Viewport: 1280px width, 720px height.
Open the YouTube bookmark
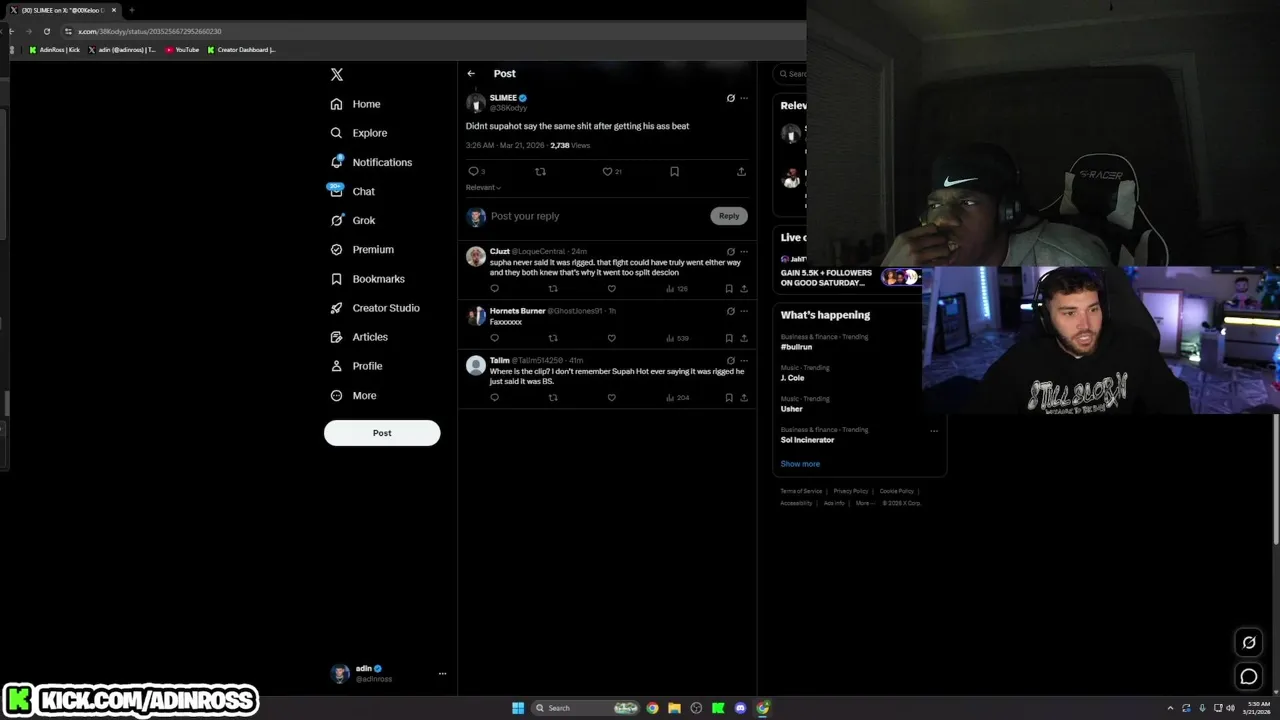point(182,49)
